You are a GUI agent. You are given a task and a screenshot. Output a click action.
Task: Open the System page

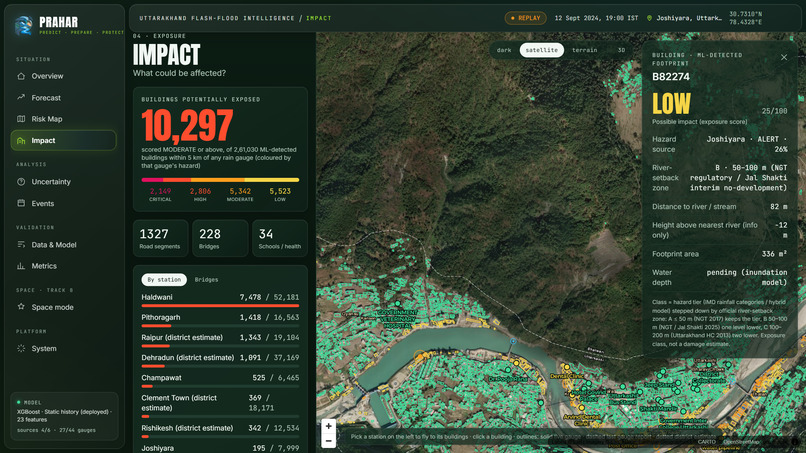coord(63,348)
